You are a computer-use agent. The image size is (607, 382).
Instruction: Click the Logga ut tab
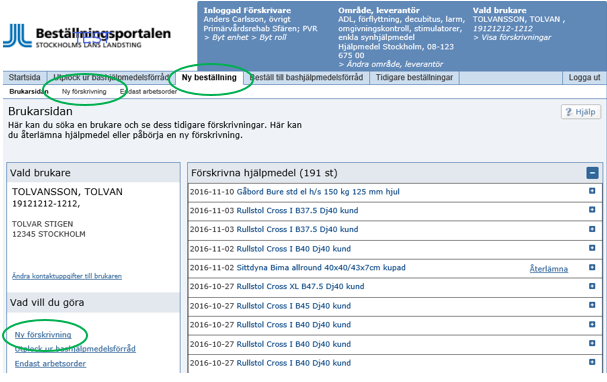(584, 77)
